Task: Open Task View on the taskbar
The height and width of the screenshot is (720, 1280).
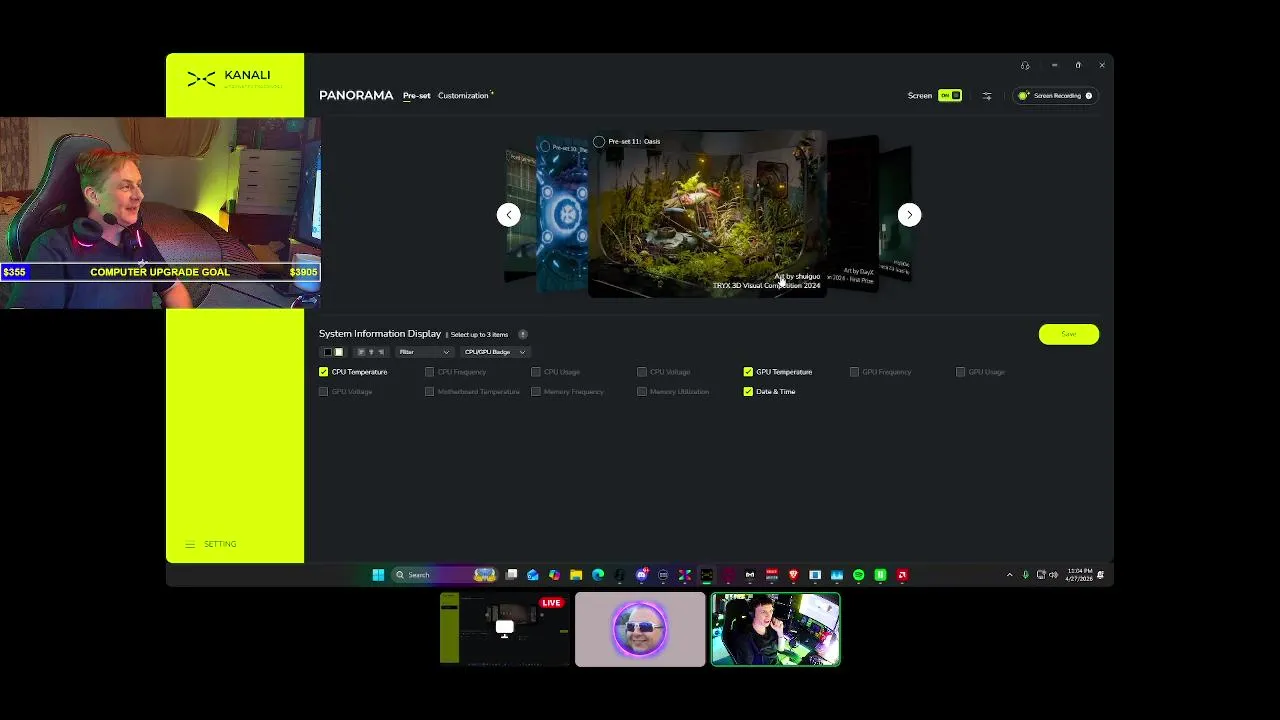Action: pyautogui.click(x=511, y=575)
